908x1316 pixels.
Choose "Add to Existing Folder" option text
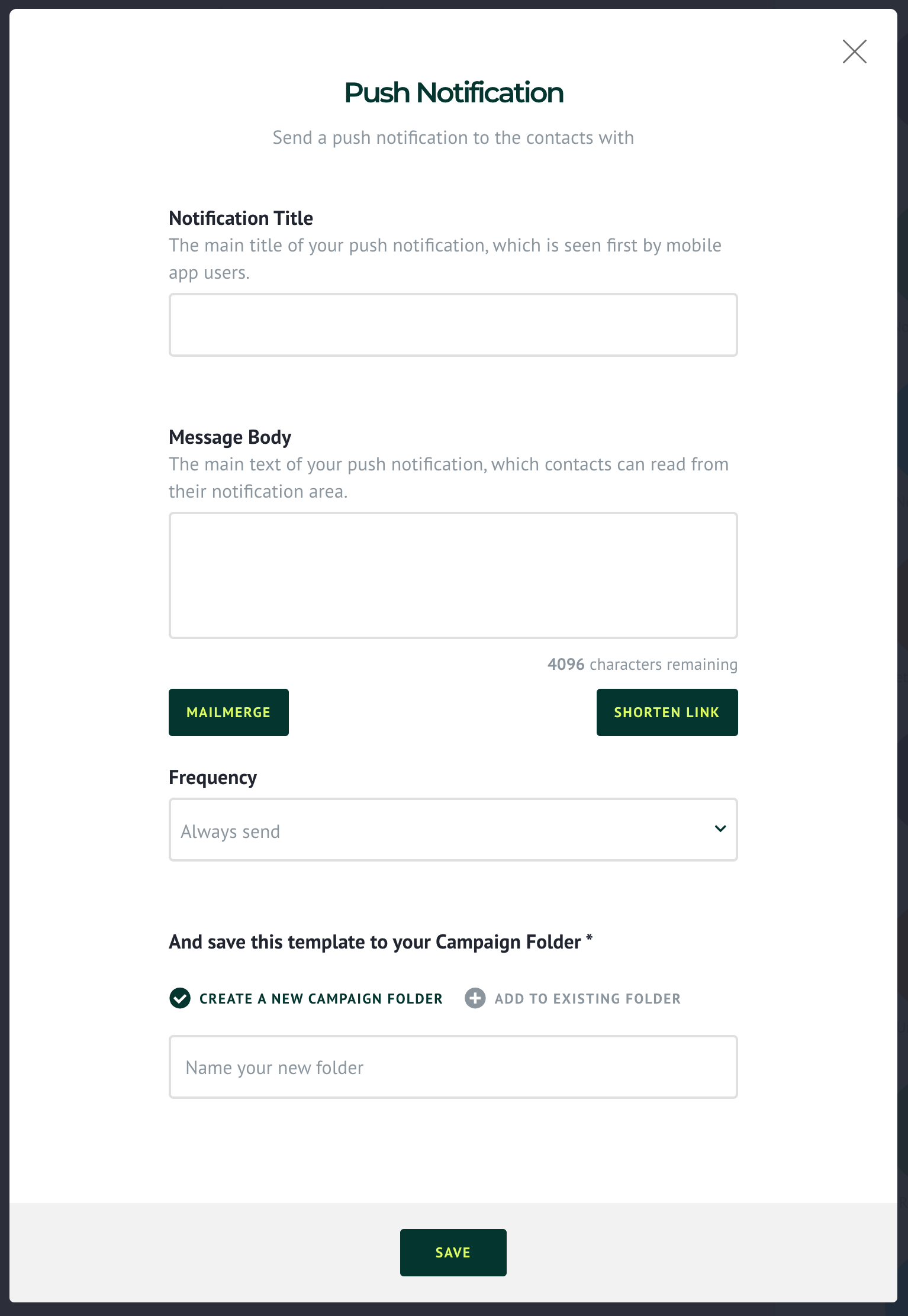pyautogui.click(x=587, y=999)
